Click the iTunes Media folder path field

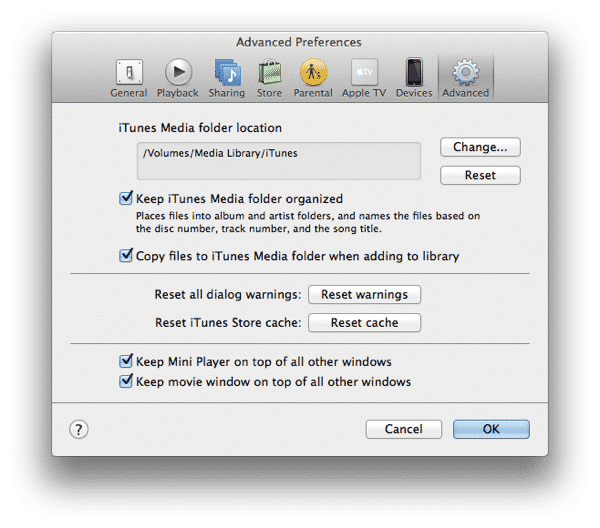click(x=278, y=160)
